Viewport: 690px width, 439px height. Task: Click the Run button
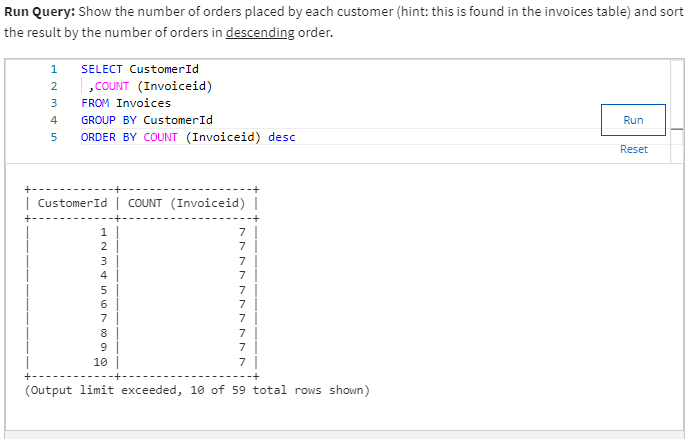[633, 120]
